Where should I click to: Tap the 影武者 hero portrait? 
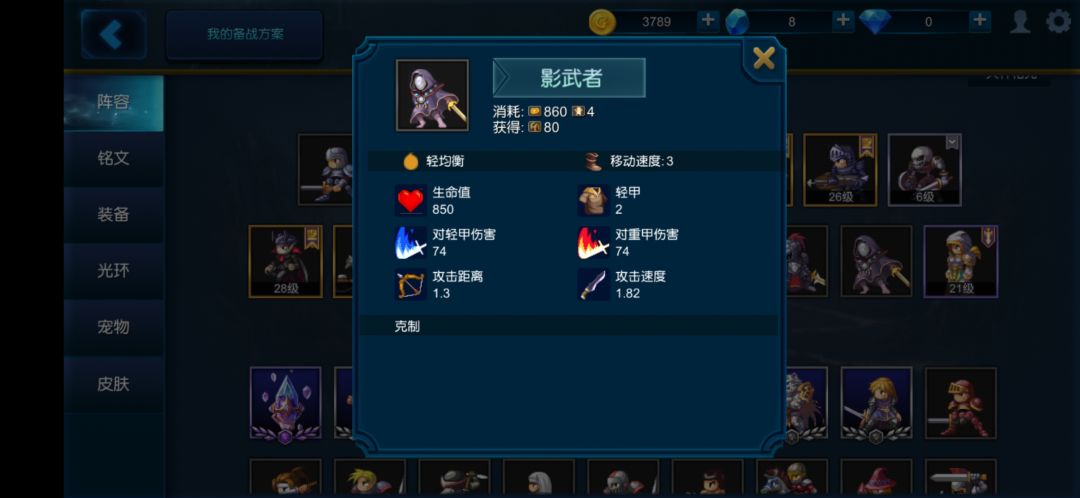coord(432,95)
